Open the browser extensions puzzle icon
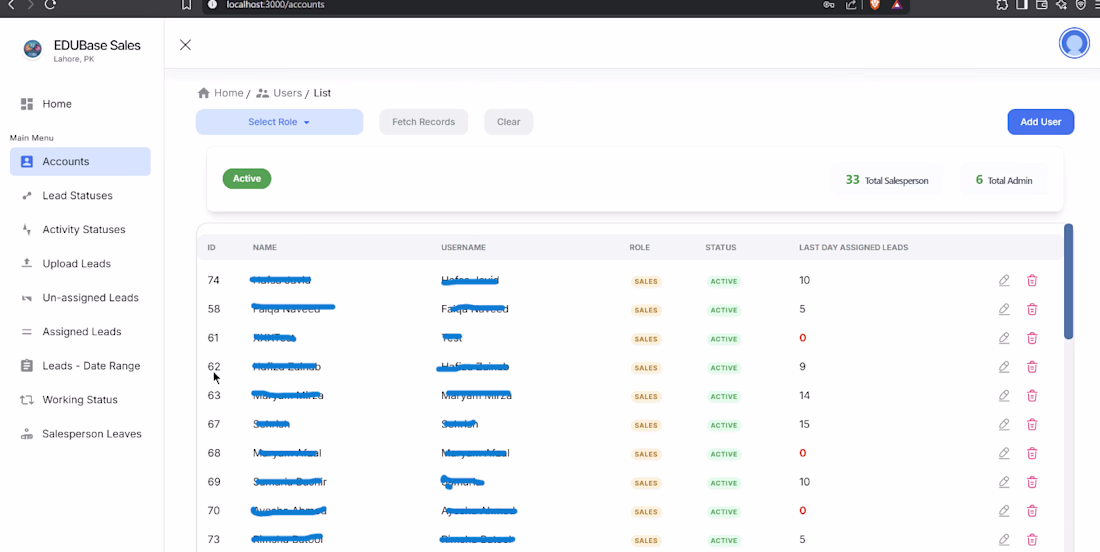This screenshot has width=1100, height=552. click(x=1002, y=5)
